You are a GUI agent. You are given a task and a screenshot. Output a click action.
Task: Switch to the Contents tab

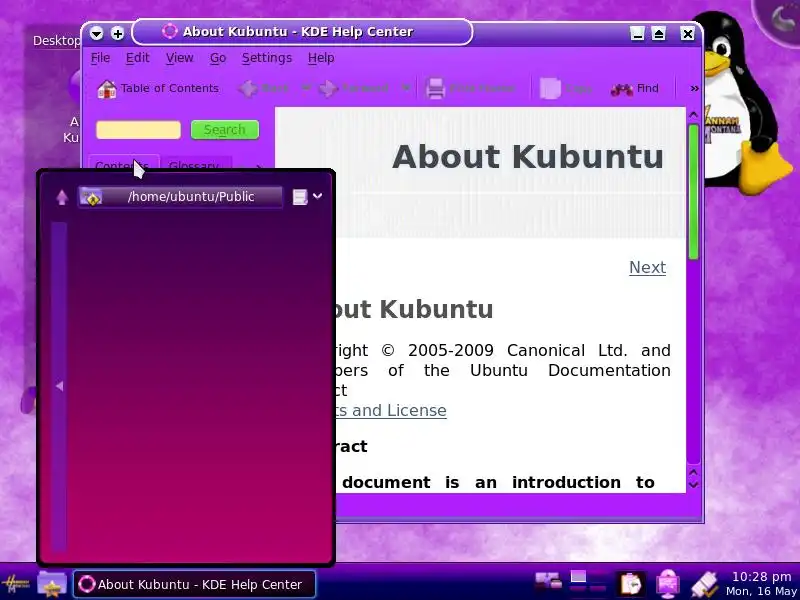pos(122,163)
